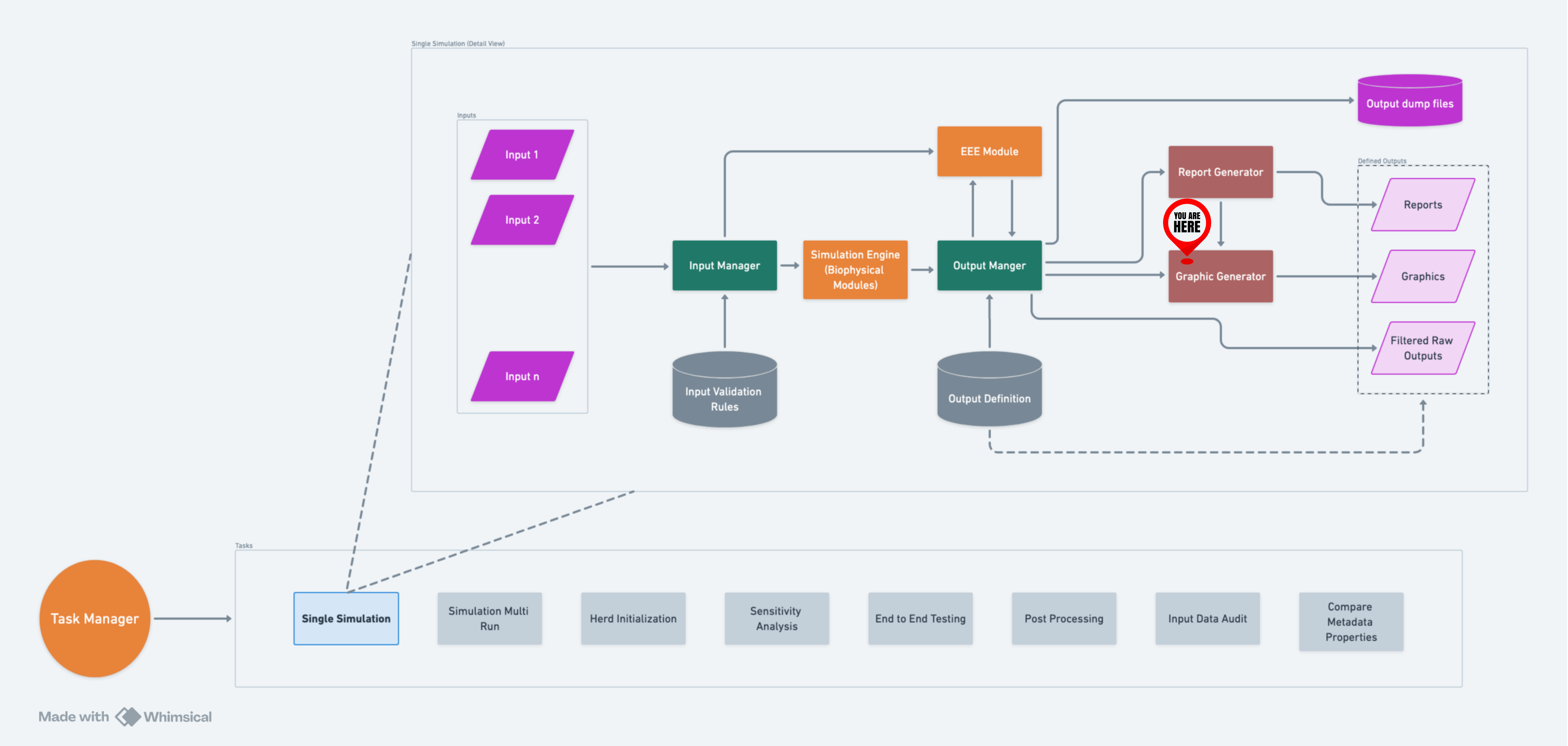1568x746 pixels.
Task: Click the Graphic Generator box
Action: tap(1220, 276)
